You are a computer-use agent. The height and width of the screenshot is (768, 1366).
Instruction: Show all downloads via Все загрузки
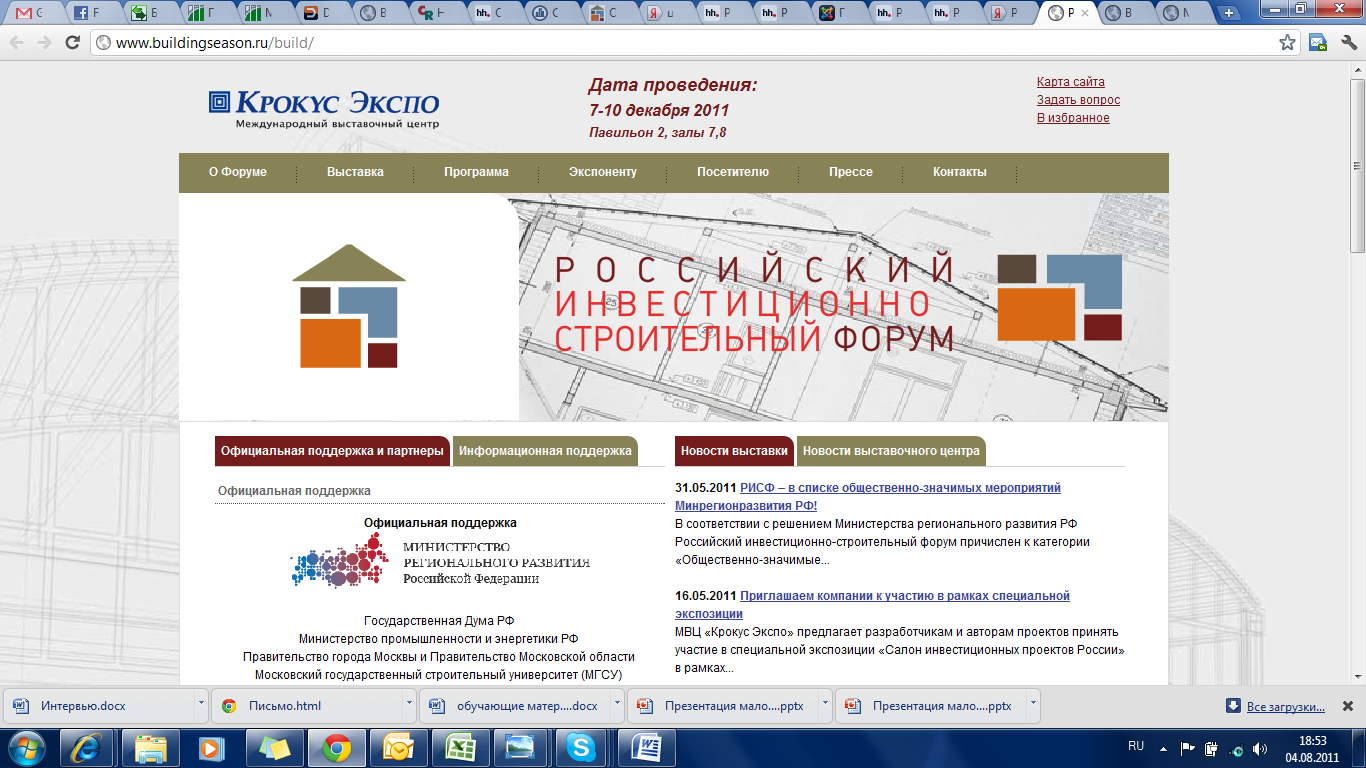pos(1285,706)
